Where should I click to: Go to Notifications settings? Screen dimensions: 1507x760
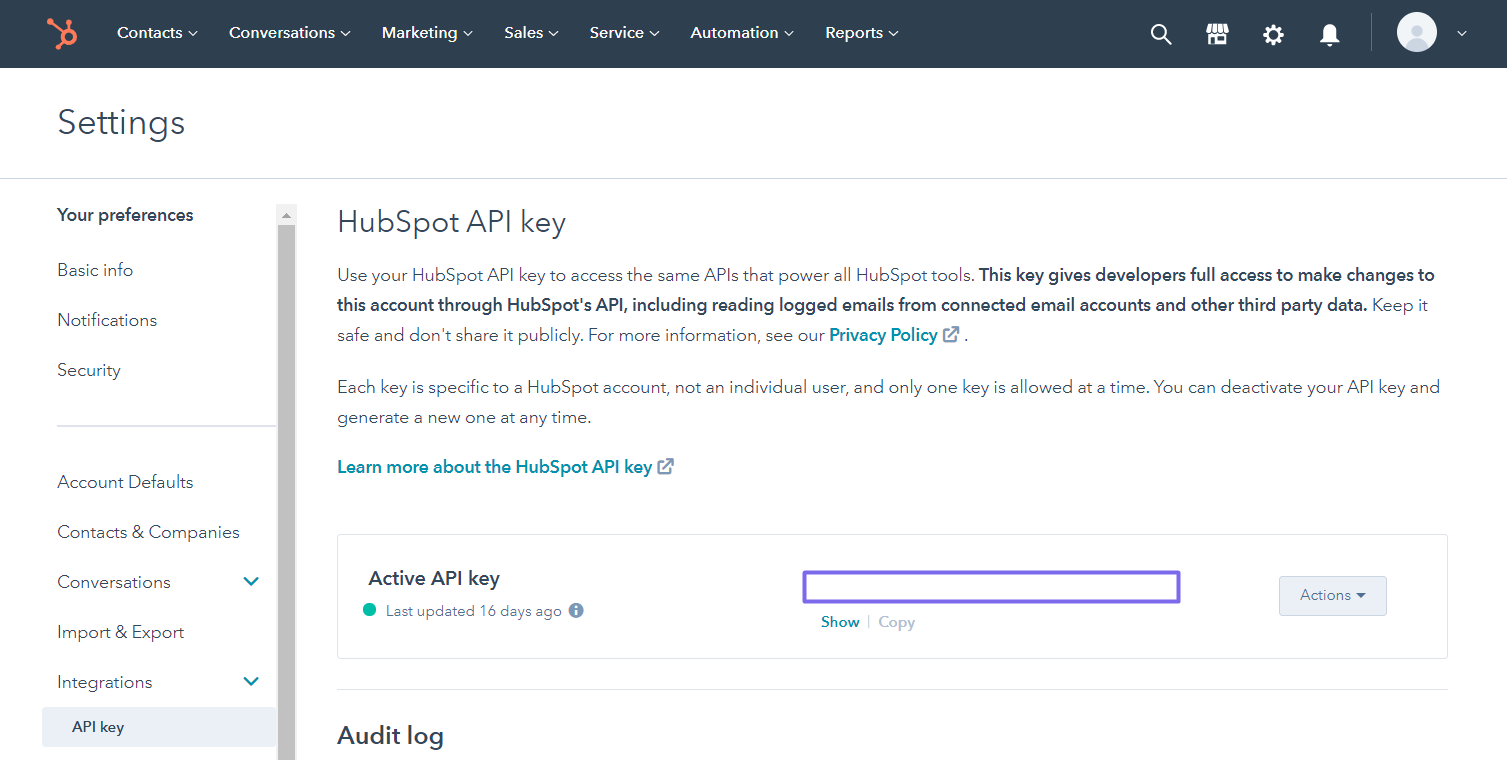tap(107, 320)
